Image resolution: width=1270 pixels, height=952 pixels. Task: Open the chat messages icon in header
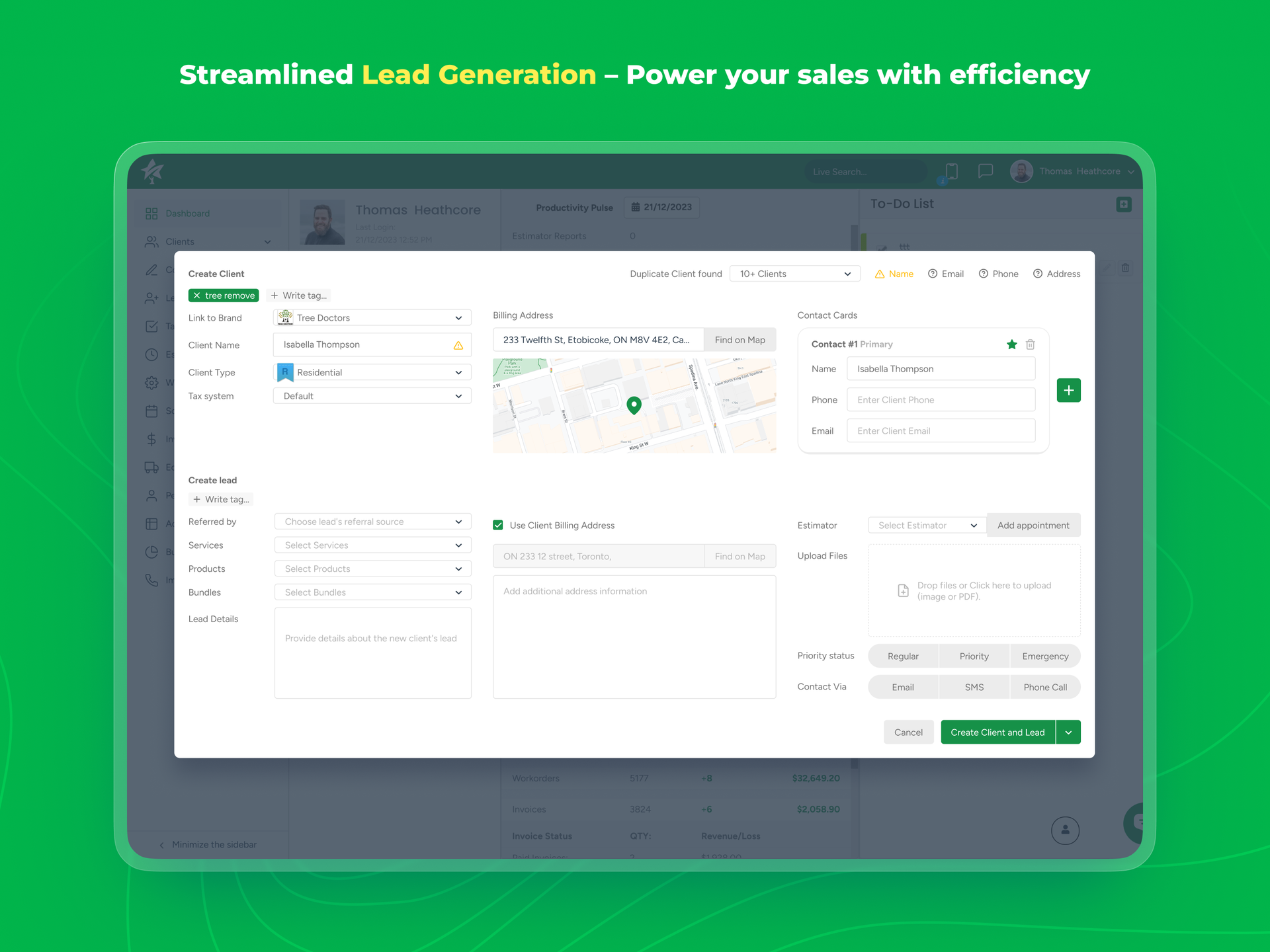coord(985,171)
